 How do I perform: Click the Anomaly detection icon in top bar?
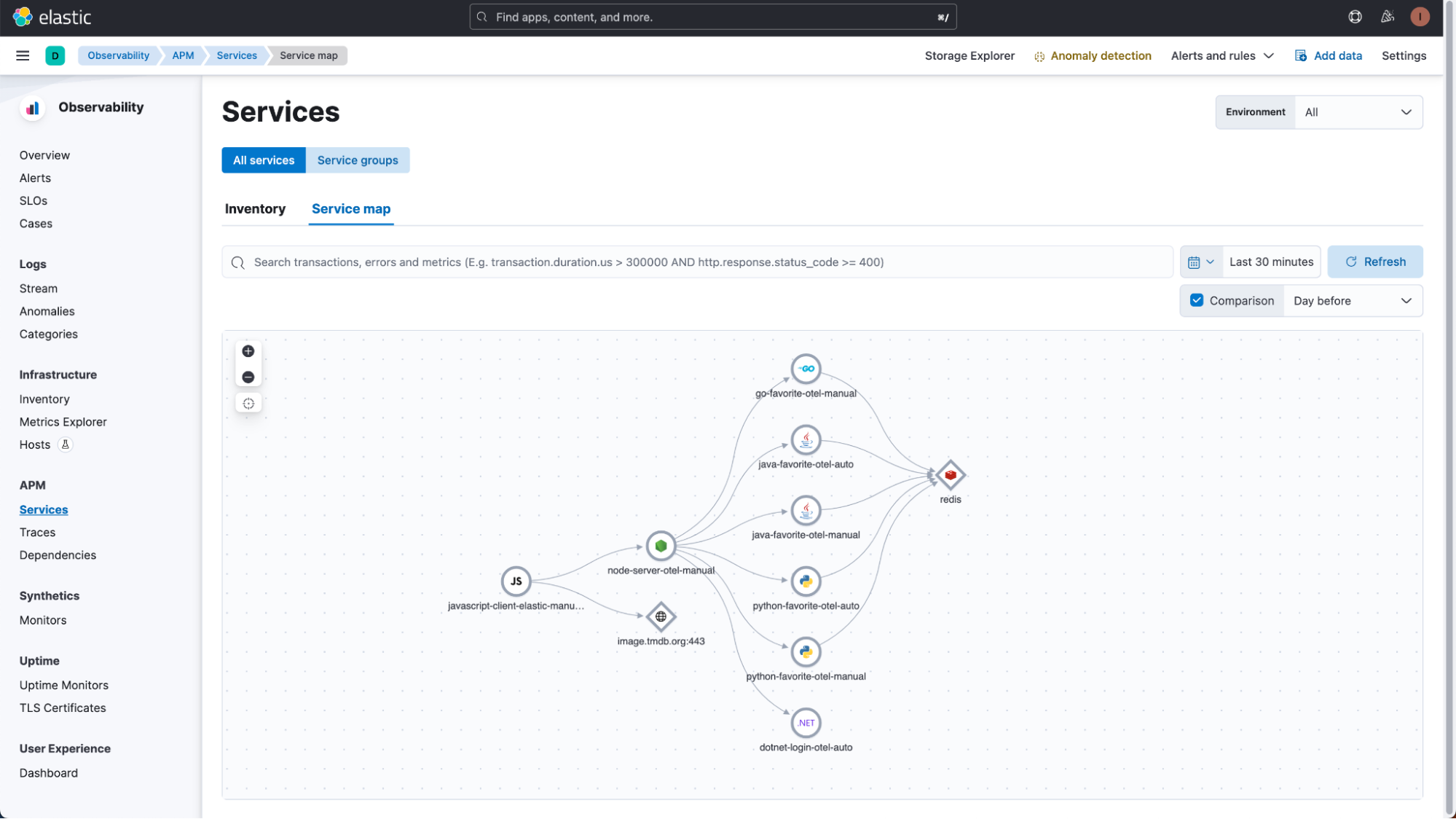(1039, 55)
